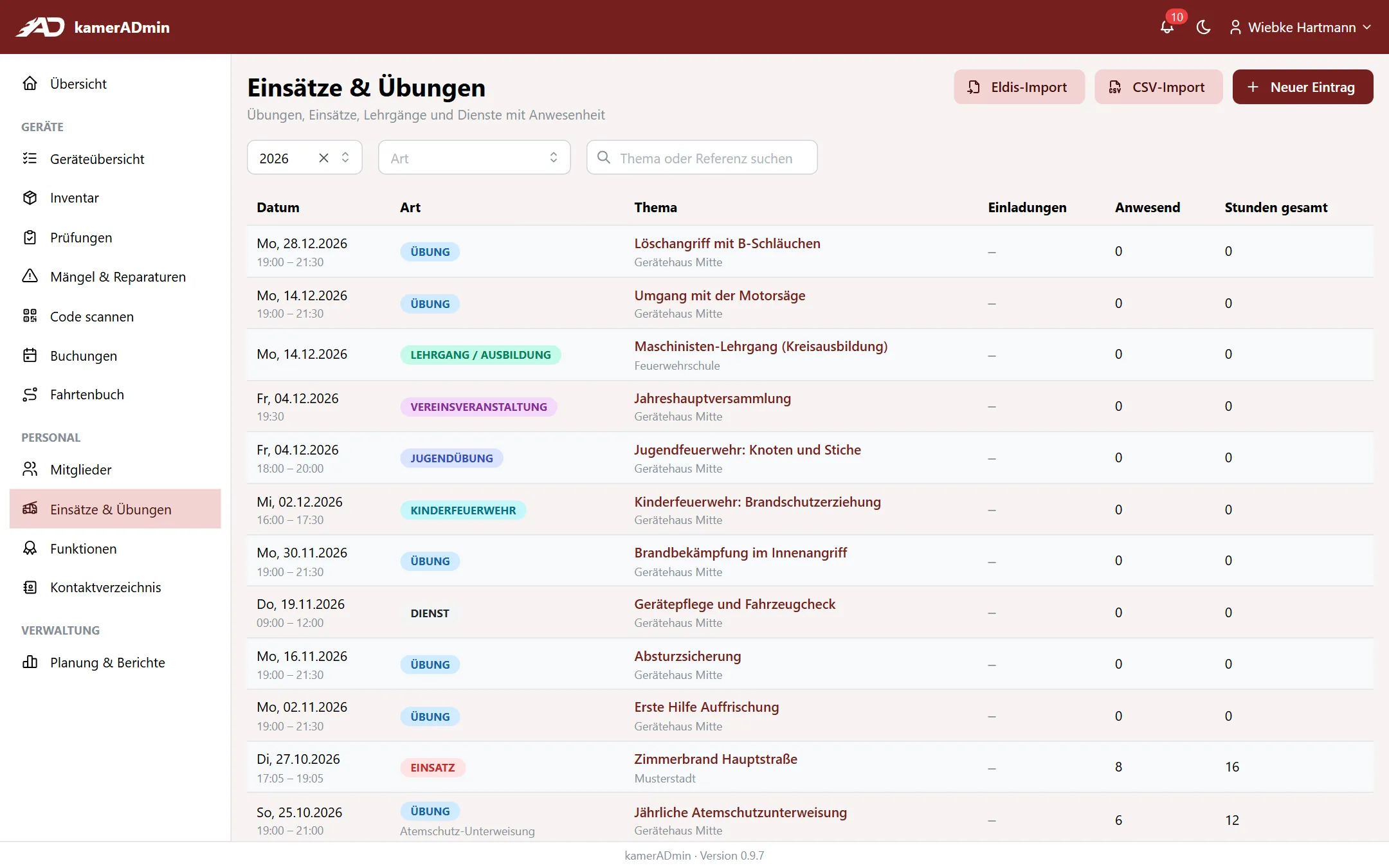Screen dimensions: 1389x868
Task: Open Mängel & Reparaturen warning icon
Action: [30, 276]
